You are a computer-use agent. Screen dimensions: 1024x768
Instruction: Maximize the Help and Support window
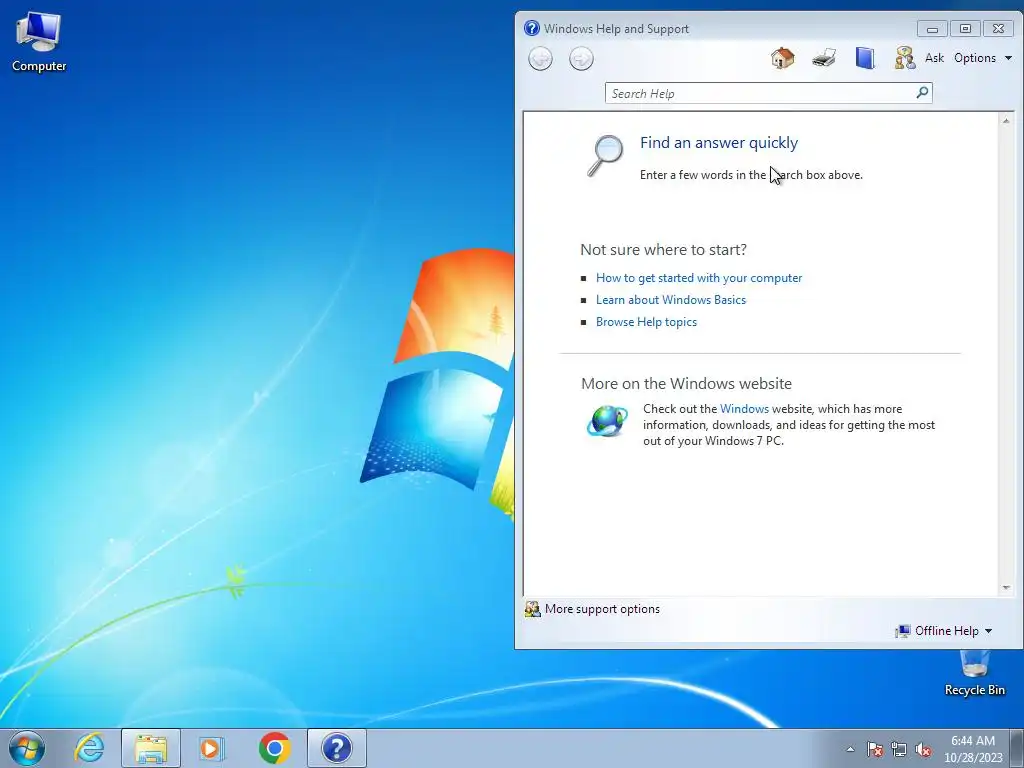[x=965, y=29]
